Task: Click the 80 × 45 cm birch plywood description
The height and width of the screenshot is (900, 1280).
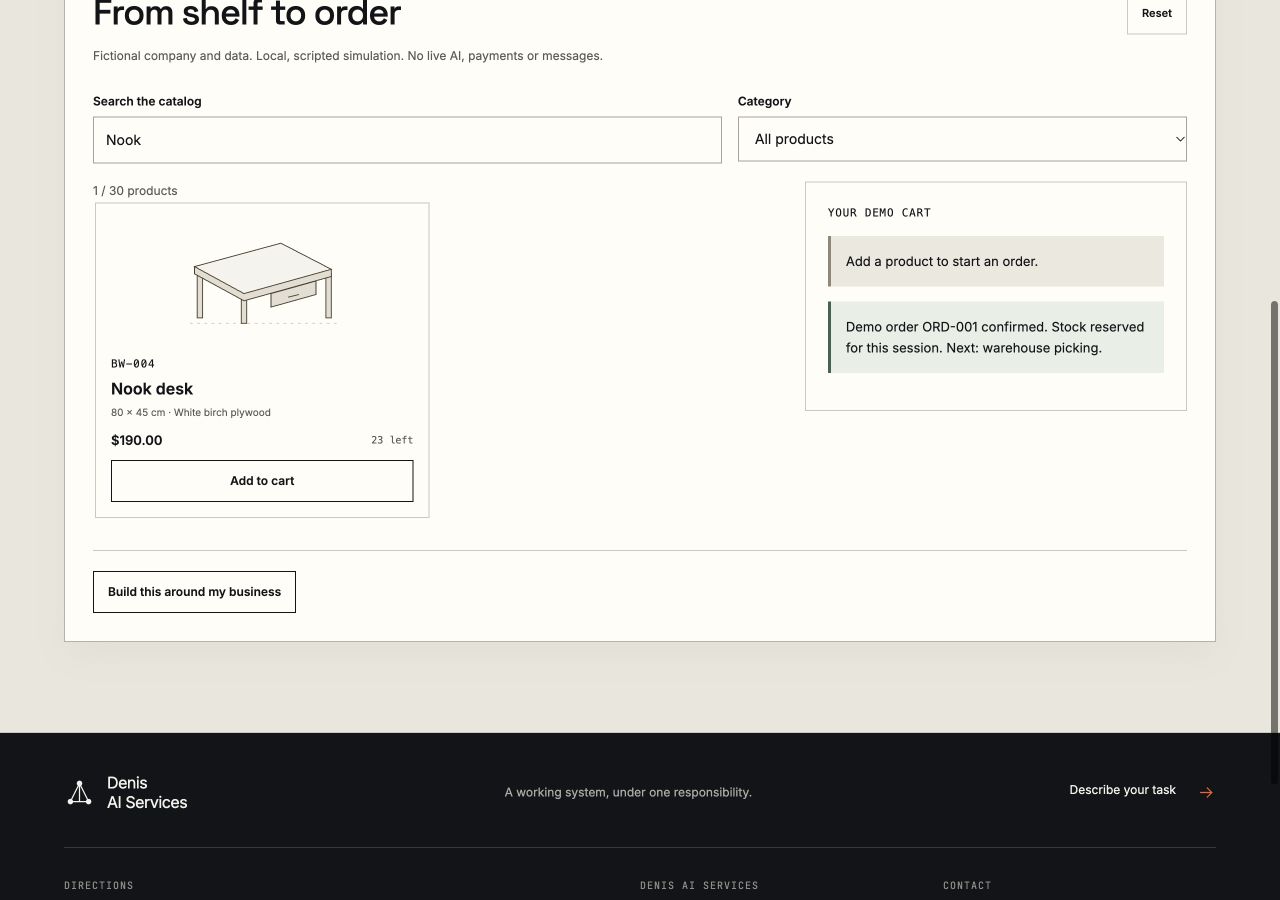Action: (x=191, y=413)
